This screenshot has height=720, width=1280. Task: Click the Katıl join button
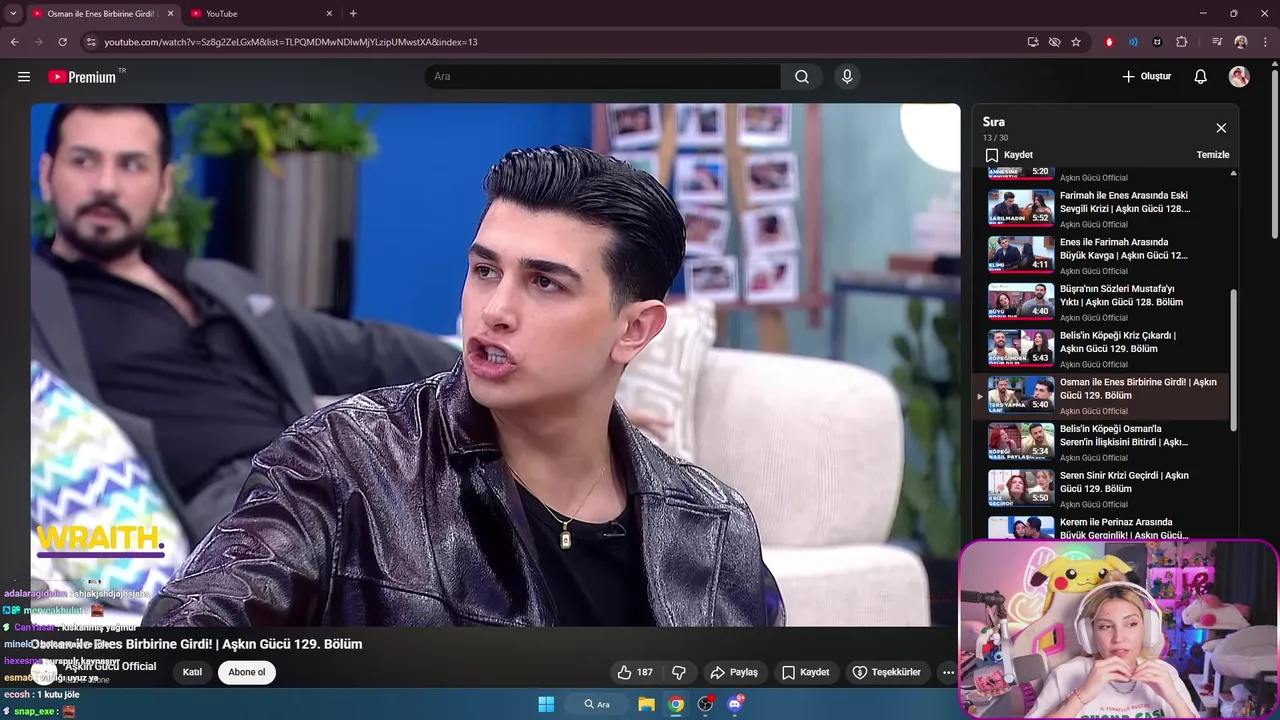192,672
